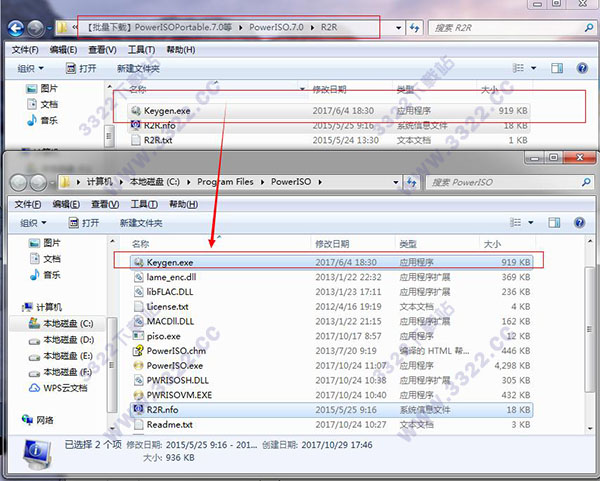Select lame_enc.dll file icon
This screenshot has width=600, height=481.
tap(138, 277)
